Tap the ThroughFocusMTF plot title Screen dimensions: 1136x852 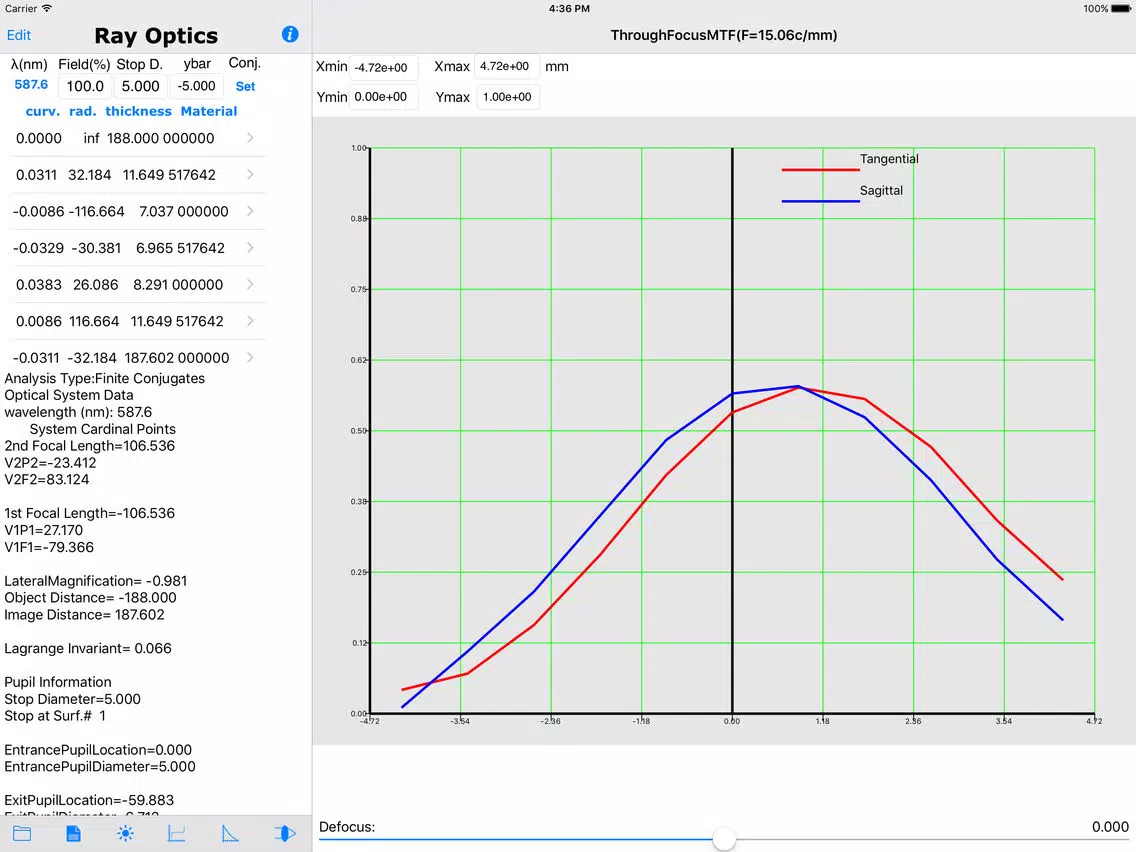[x=724, y=35]
